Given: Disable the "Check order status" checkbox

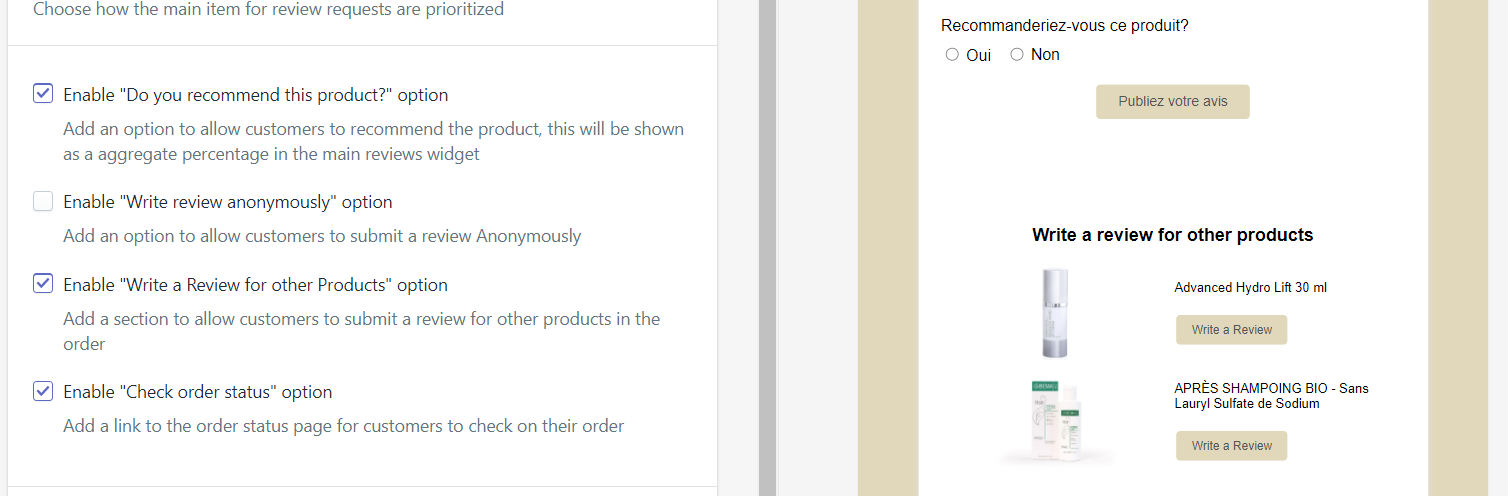Looking at the screenshot, I should point(43,391).
